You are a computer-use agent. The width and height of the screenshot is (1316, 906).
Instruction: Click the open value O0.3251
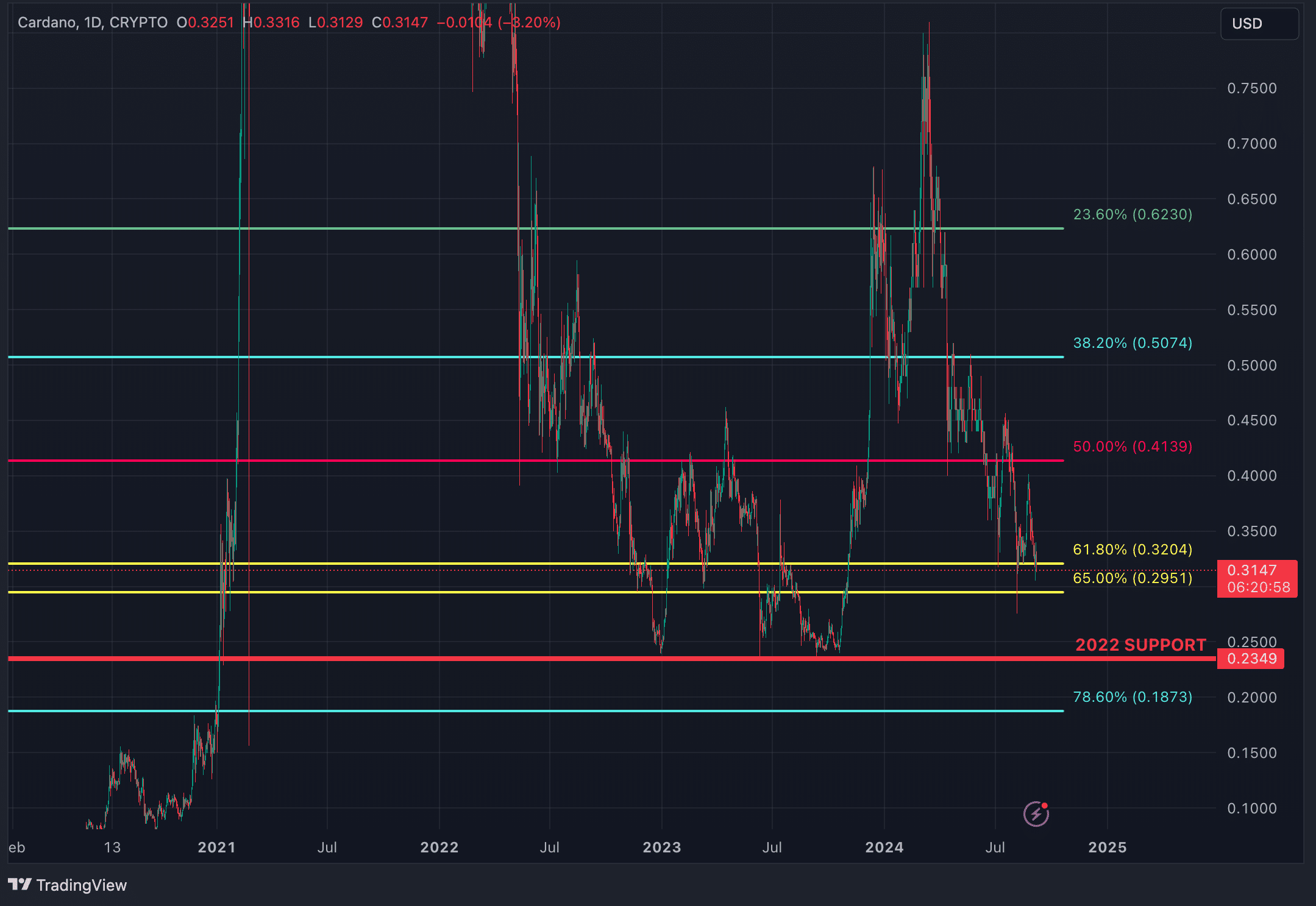pyautogui.click(x=205, y=23)
